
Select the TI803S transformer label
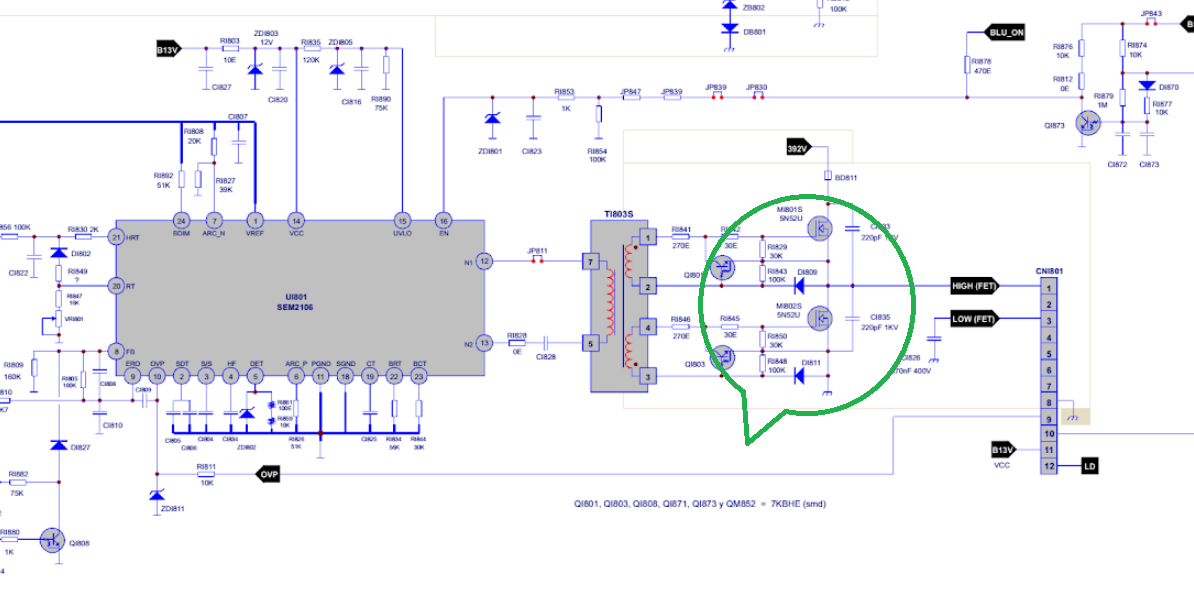[x=618, y=215]
